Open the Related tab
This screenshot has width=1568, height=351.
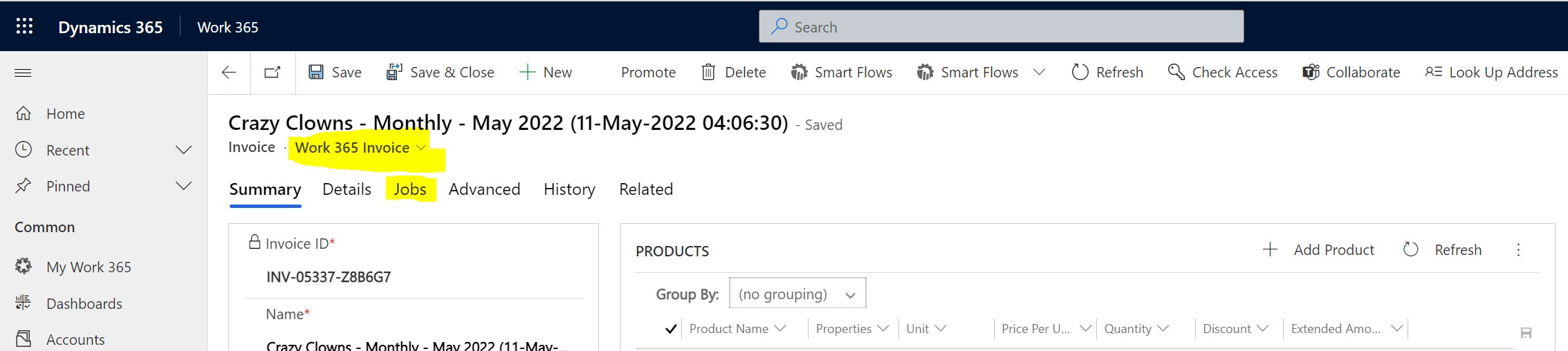click(x=646, y=189)
